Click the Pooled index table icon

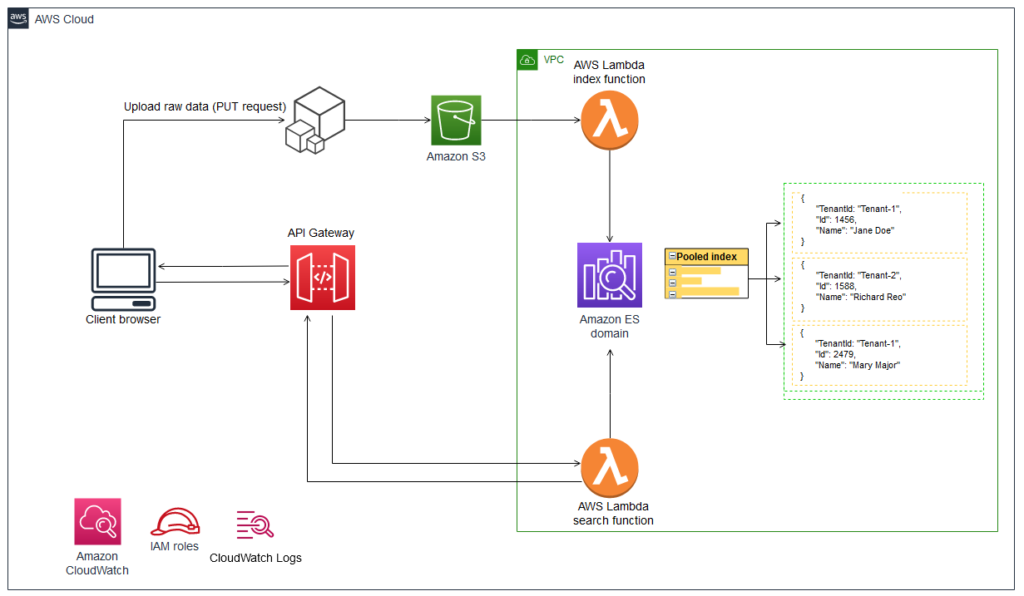[x=706, y=273]
